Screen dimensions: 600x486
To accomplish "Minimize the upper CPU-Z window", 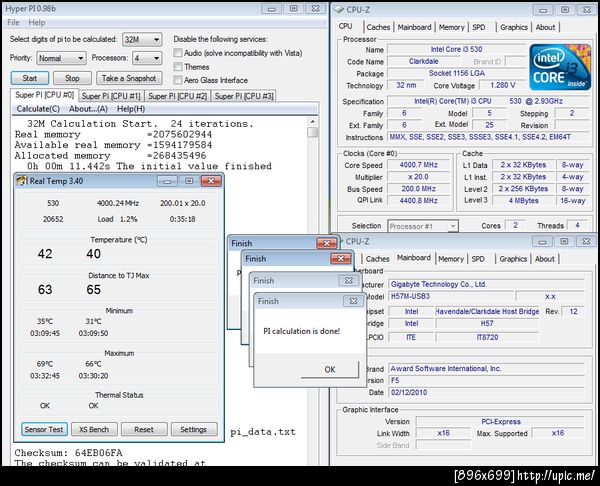I will [x=543, y=10].
